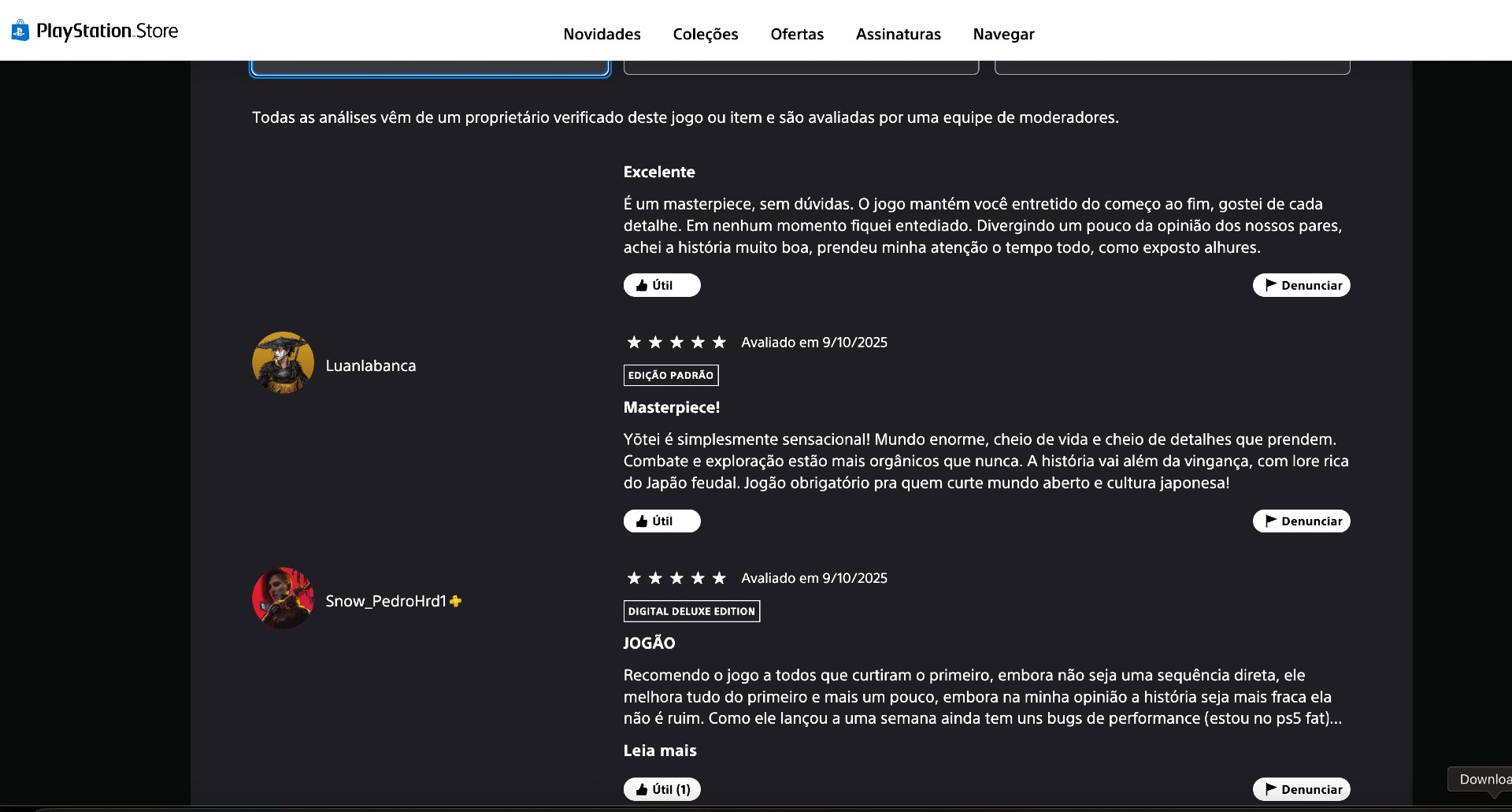1512x812 pixels.
Task: Report the Masterpiece! review with Denunciar
Action: coord(1301,521)
